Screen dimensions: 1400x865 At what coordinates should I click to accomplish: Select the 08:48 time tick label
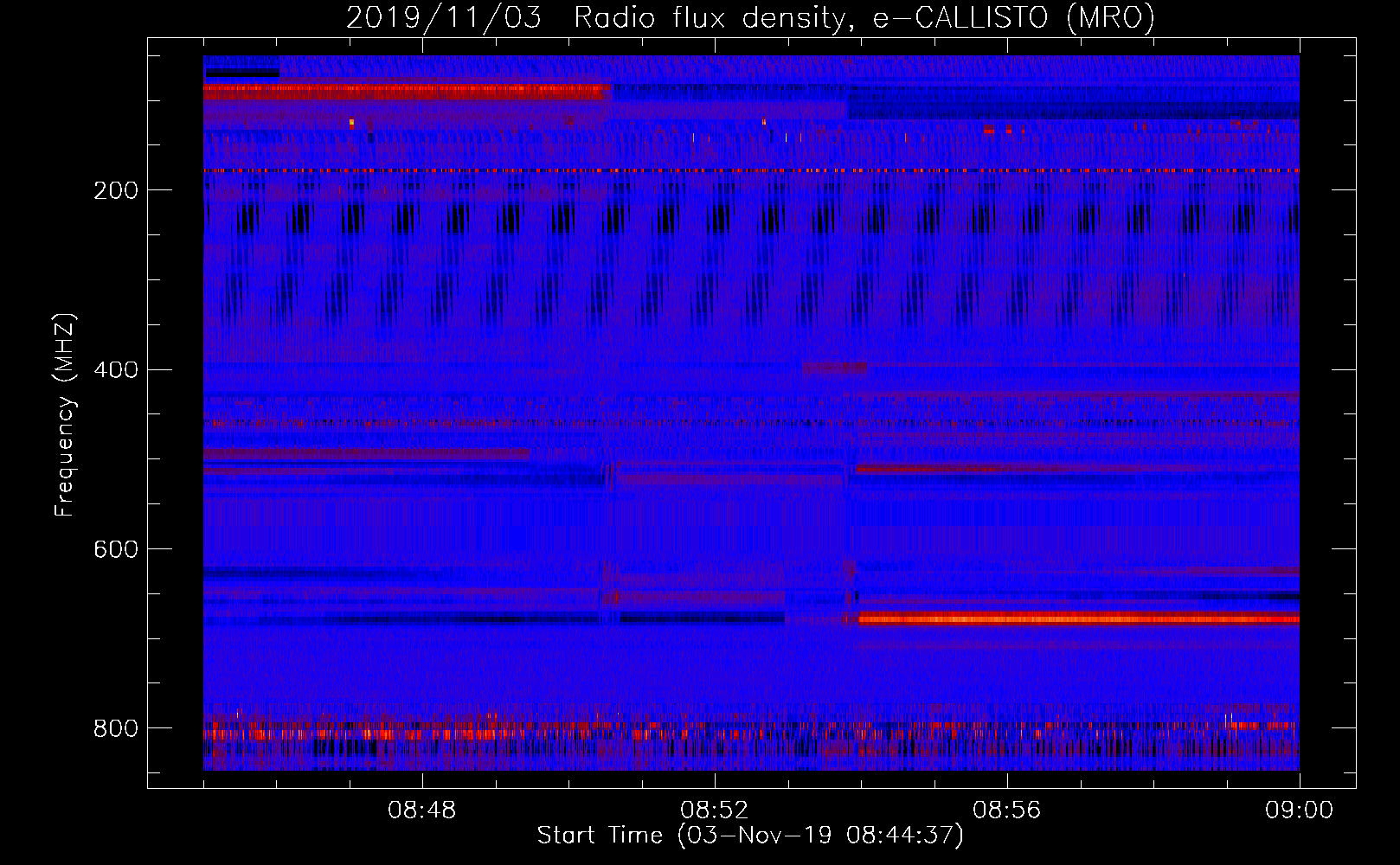pyautogui.click(x=422, y=811)
